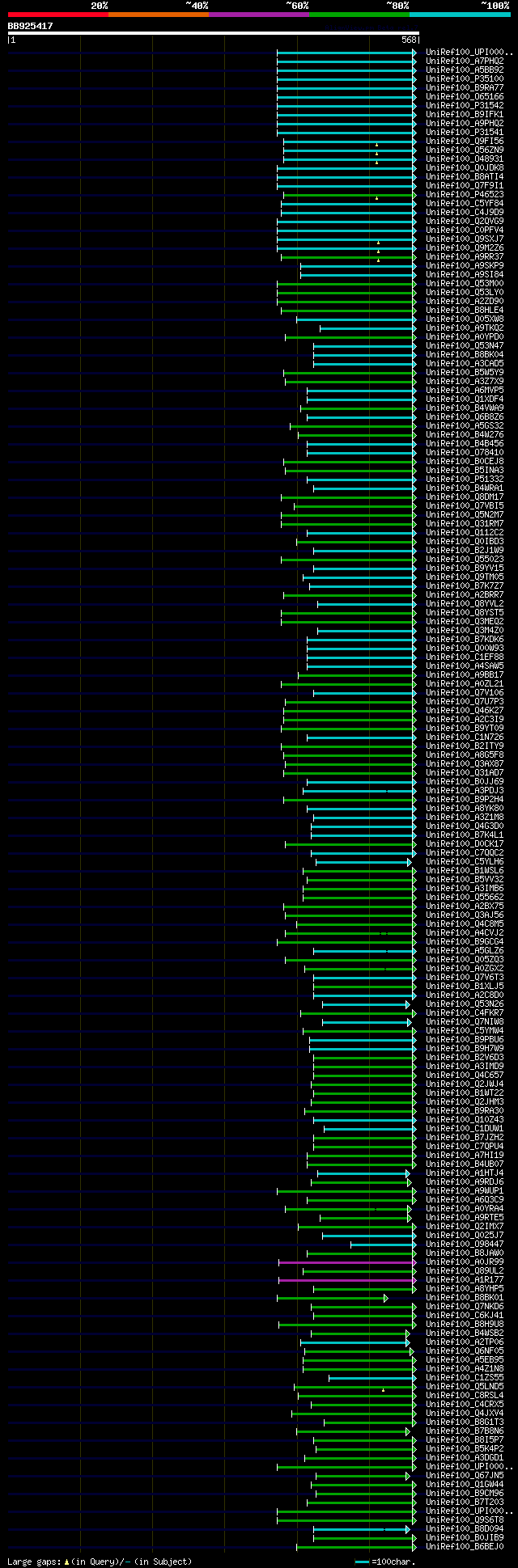
Task: Select the UniRef100_B8HLE4 label
Action: [x=465, y=310]
